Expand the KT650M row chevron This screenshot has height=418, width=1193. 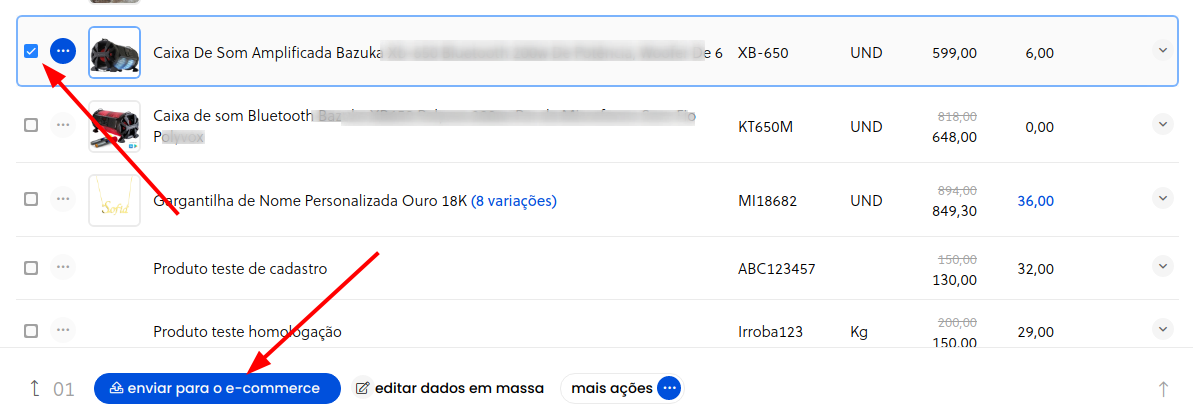[1163, 124]
